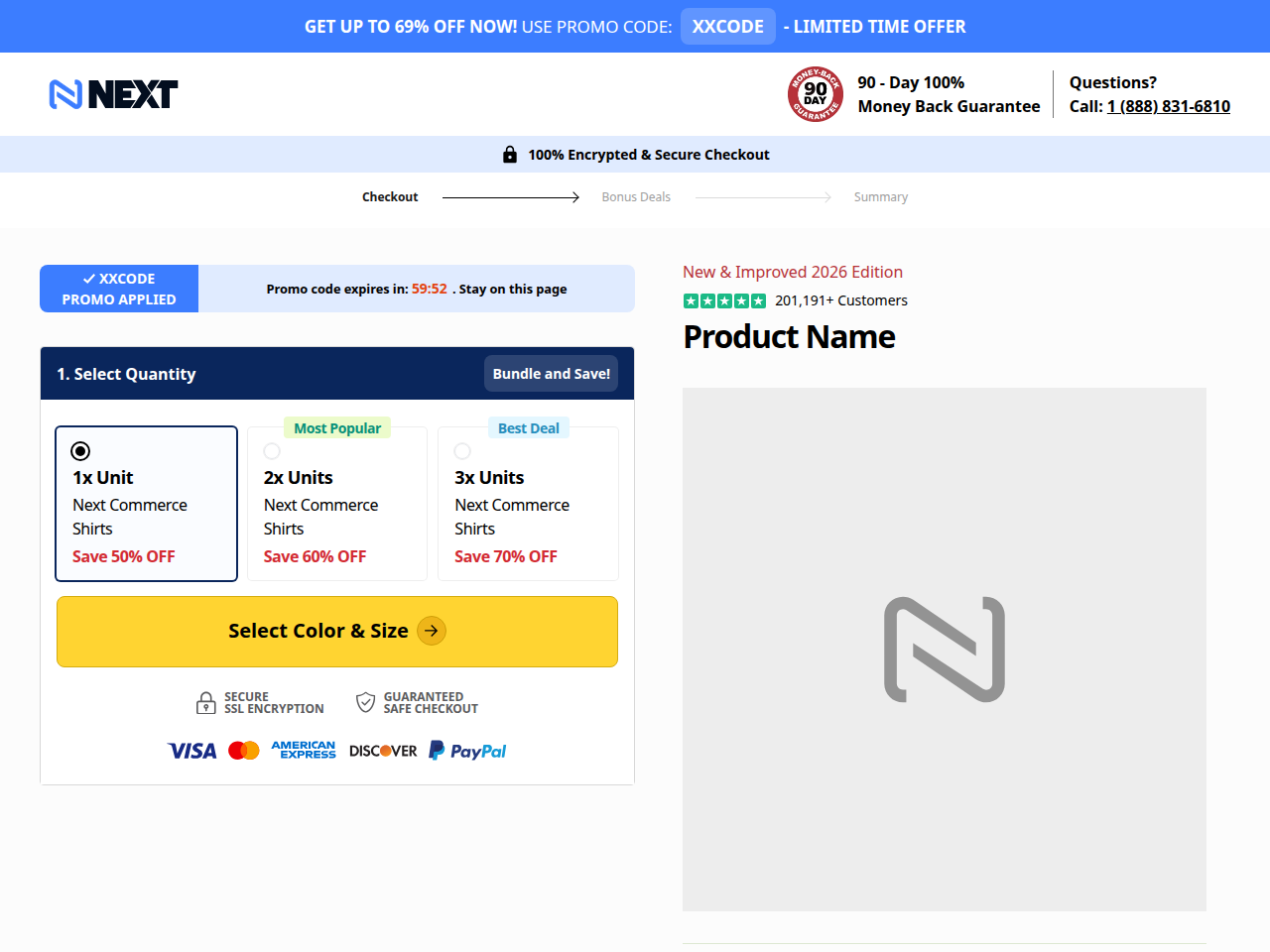The width and height of the screenshot is (1270, 952).
Task: Open the Checkout step
Action: [x=390, y=197]
